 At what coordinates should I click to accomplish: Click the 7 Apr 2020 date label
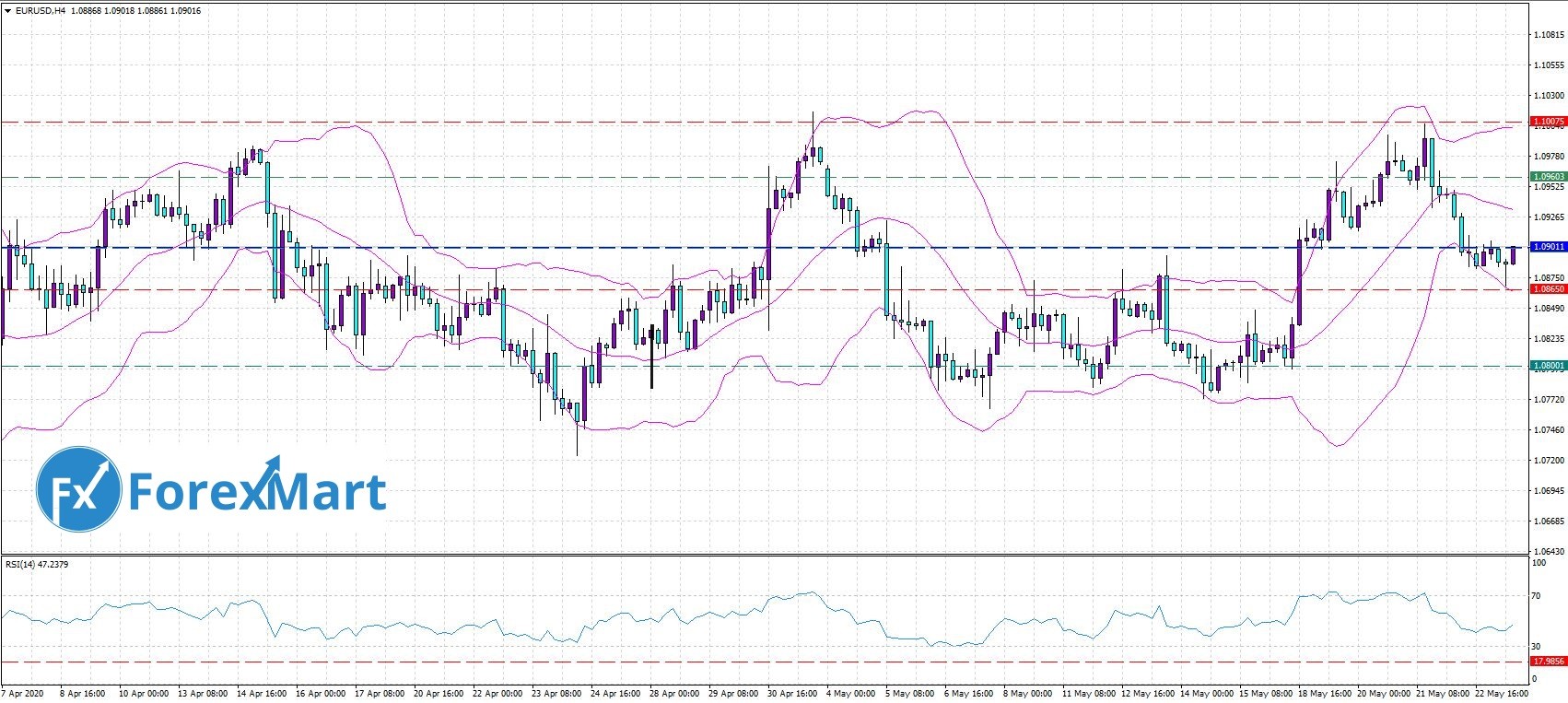pyautogui.click(x=22, y=693)
